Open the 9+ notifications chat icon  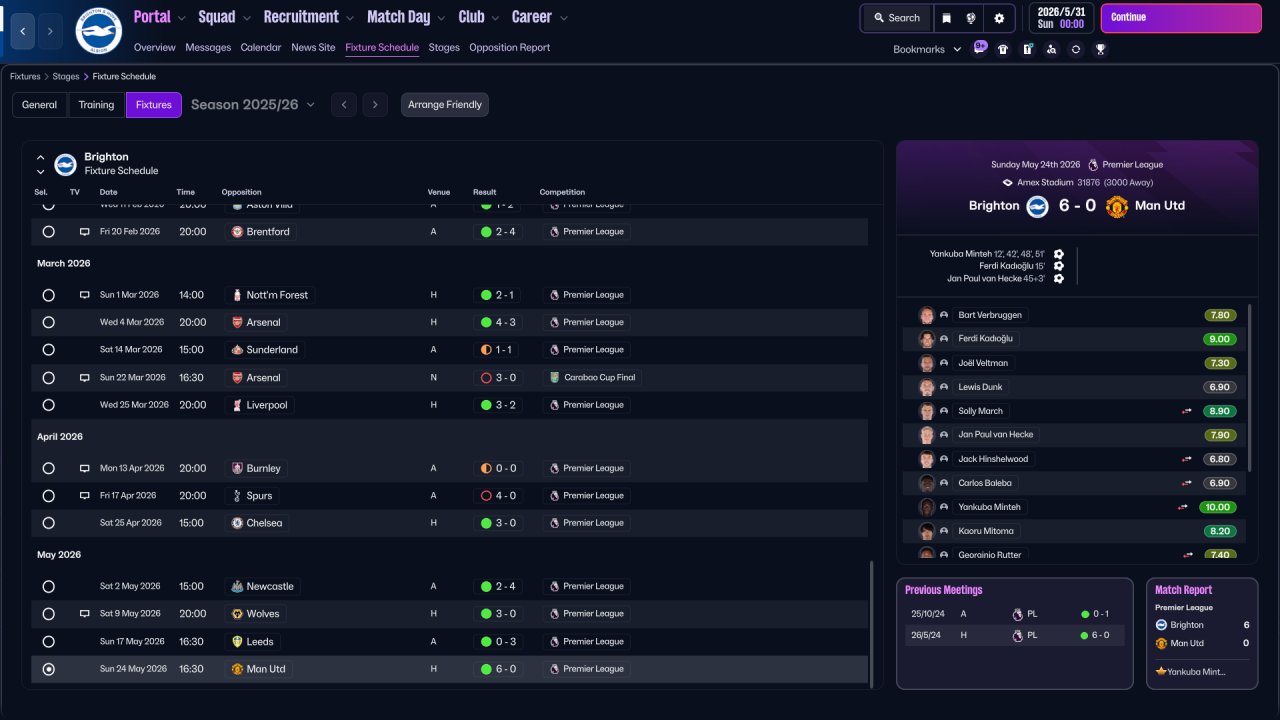980,48
